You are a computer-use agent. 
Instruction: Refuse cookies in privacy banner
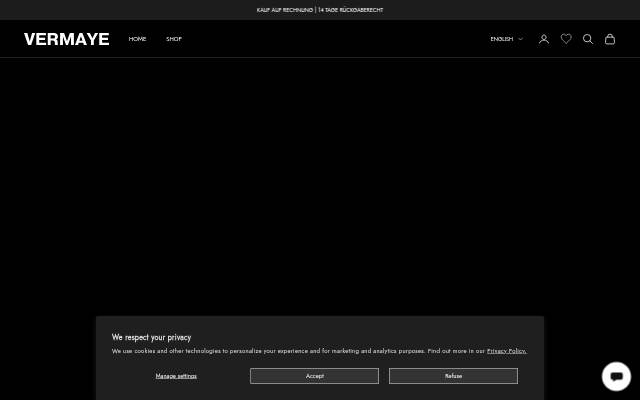453,376
